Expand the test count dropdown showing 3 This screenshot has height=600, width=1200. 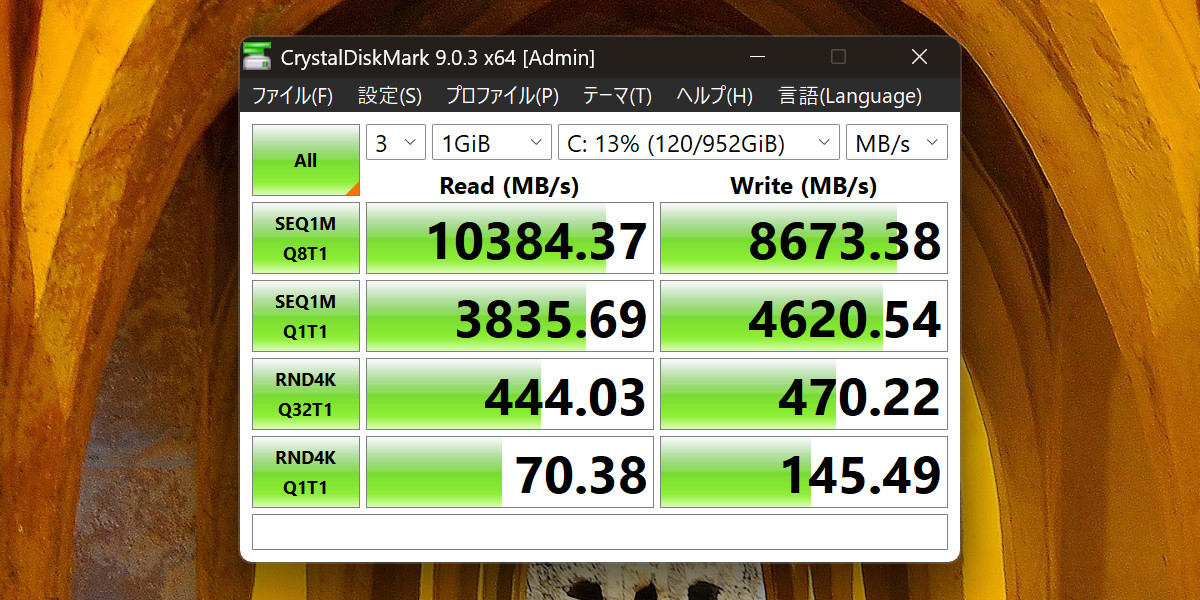pos(396,142)
